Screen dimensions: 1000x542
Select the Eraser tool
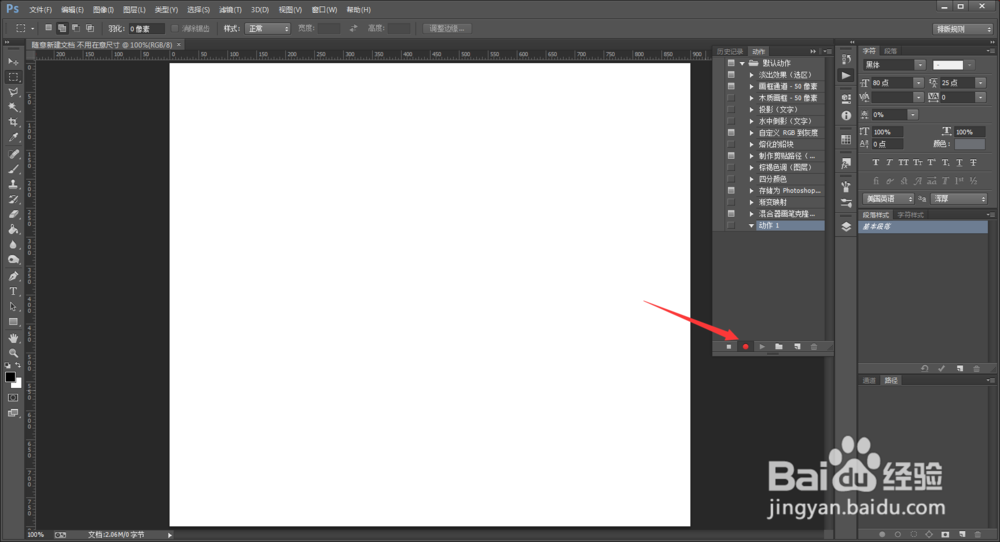13,215
